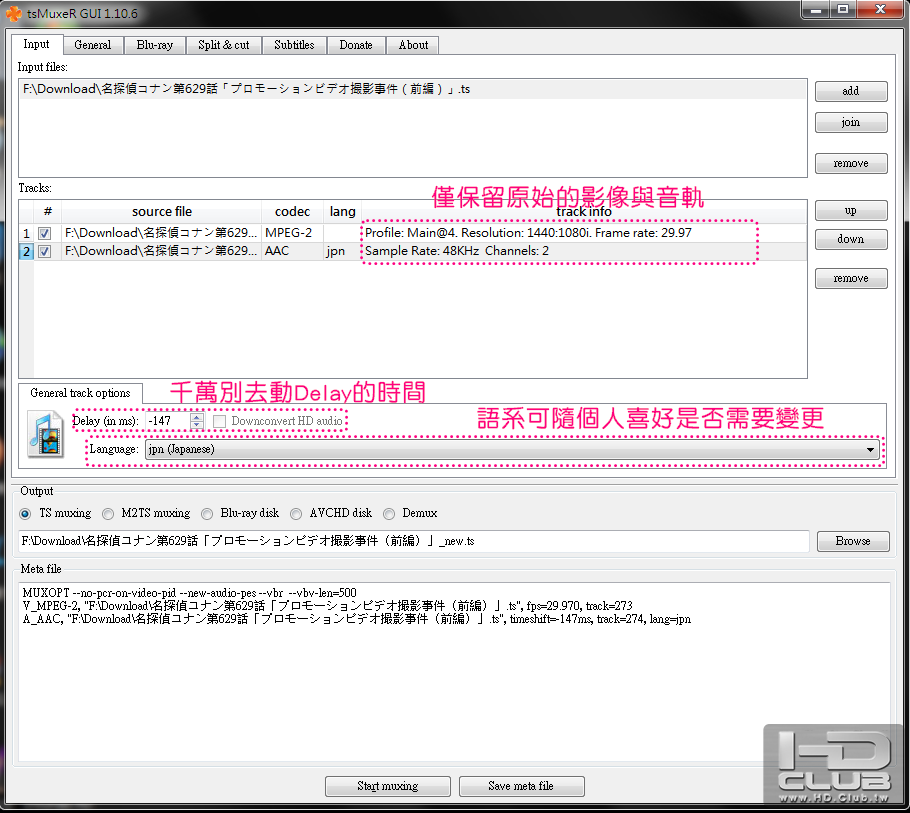The height and width of the screenshot is (813, 910).
Task: Select AVCHD disk output option
Action: click(296, 514)
